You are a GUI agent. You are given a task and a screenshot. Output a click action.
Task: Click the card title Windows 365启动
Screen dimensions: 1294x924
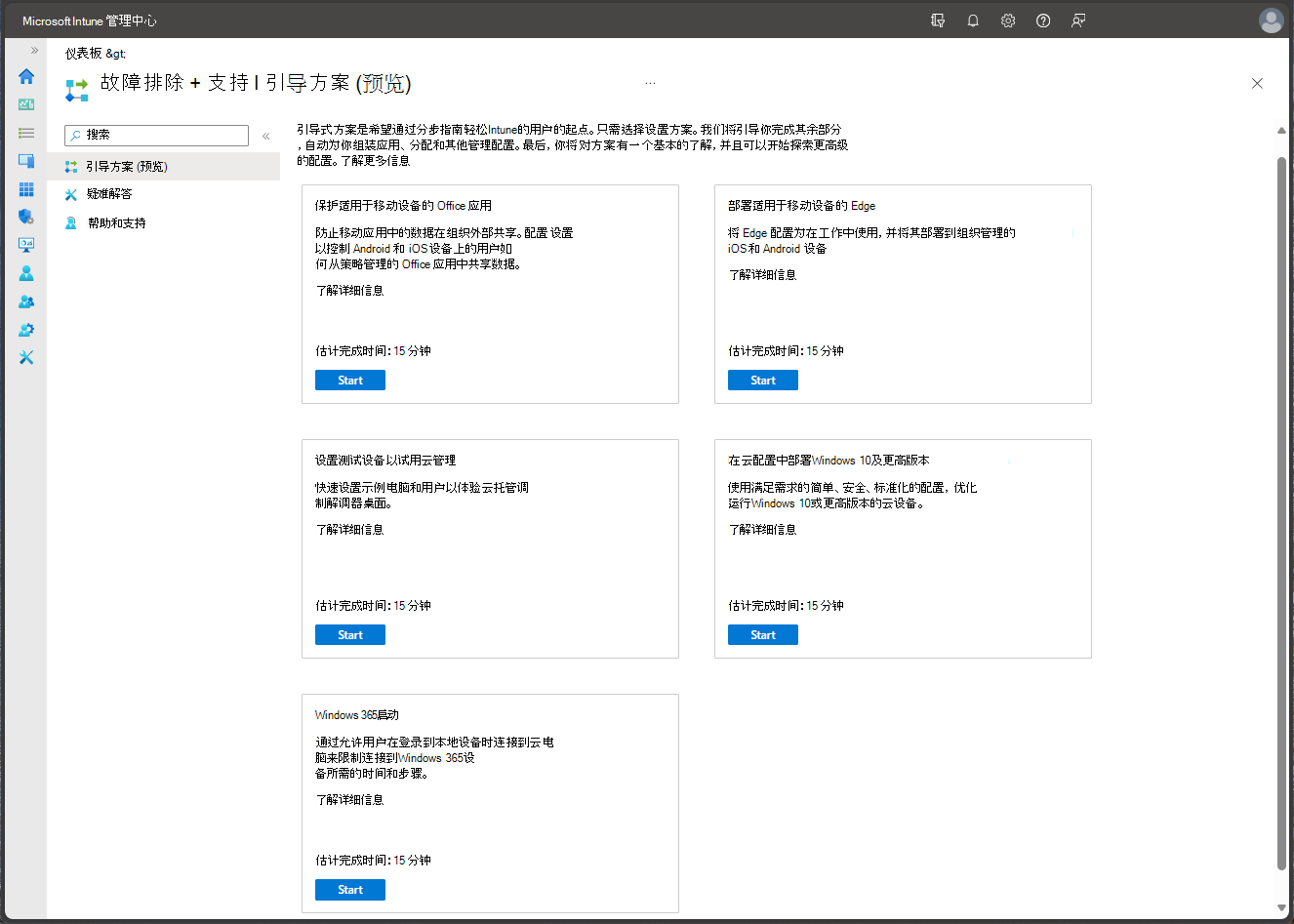pyautogui.click(x=357, y=715)
